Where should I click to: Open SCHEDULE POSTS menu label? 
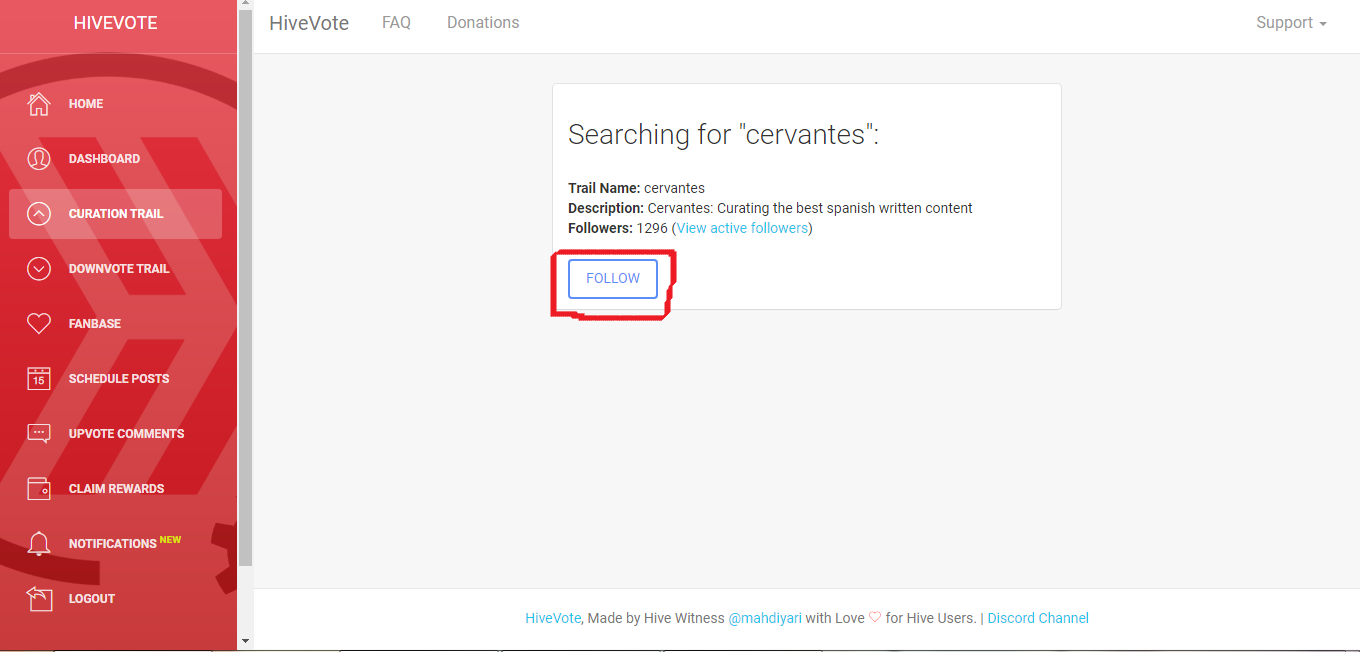pyautogui.click(x=119, y=379)
